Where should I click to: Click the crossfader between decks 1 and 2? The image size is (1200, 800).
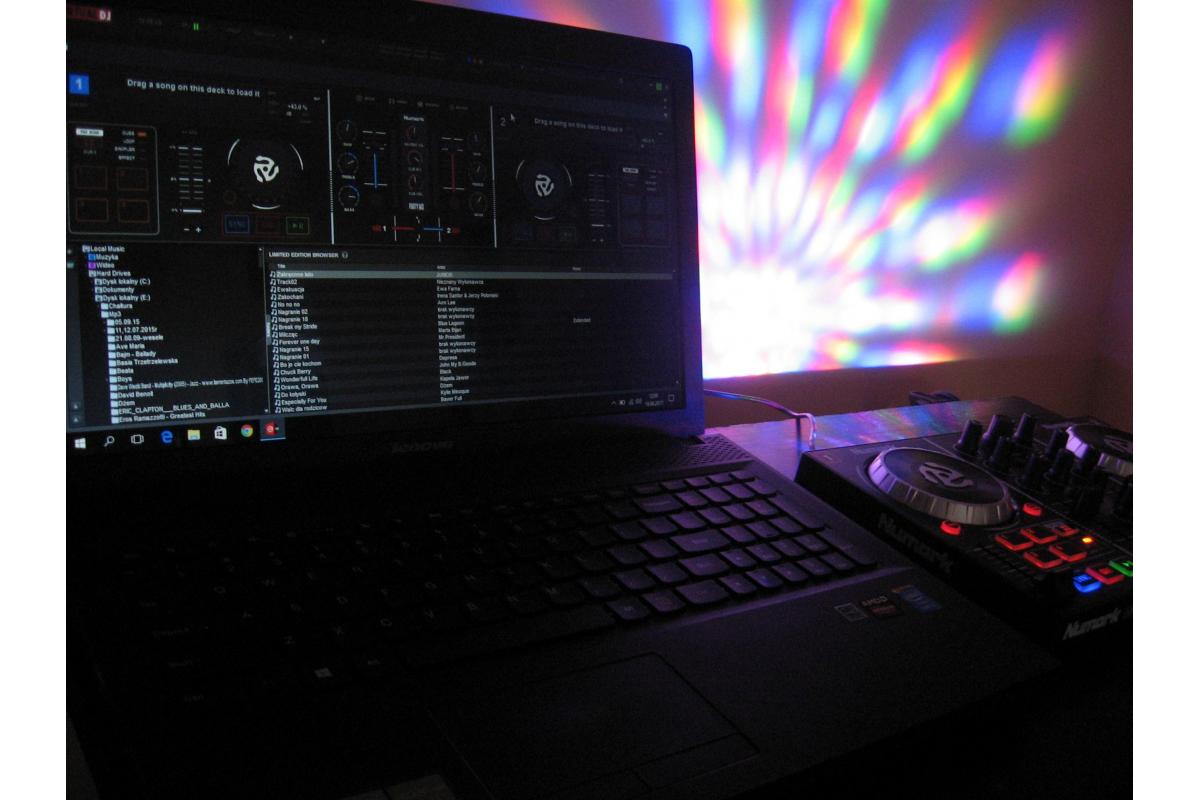click(417, 229)
